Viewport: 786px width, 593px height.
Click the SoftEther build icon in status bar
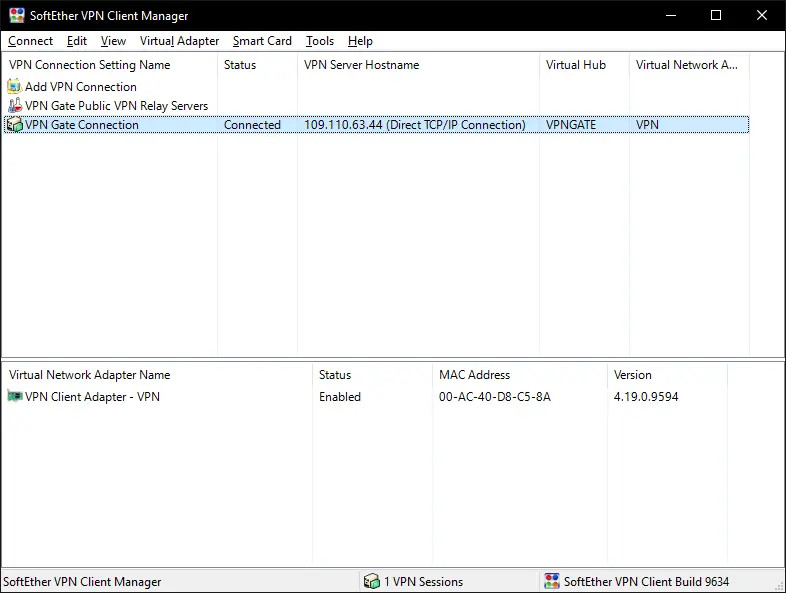click(x=551, y=581)
